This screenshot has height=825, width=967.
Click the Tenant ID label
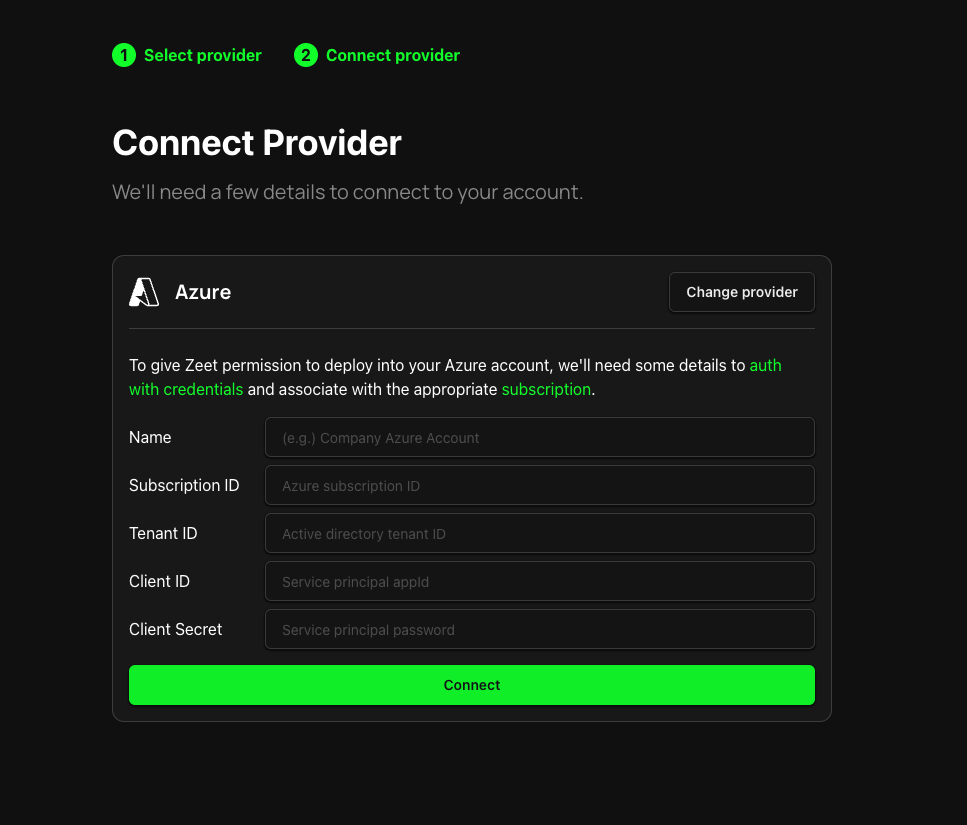[x=163, y=533]
